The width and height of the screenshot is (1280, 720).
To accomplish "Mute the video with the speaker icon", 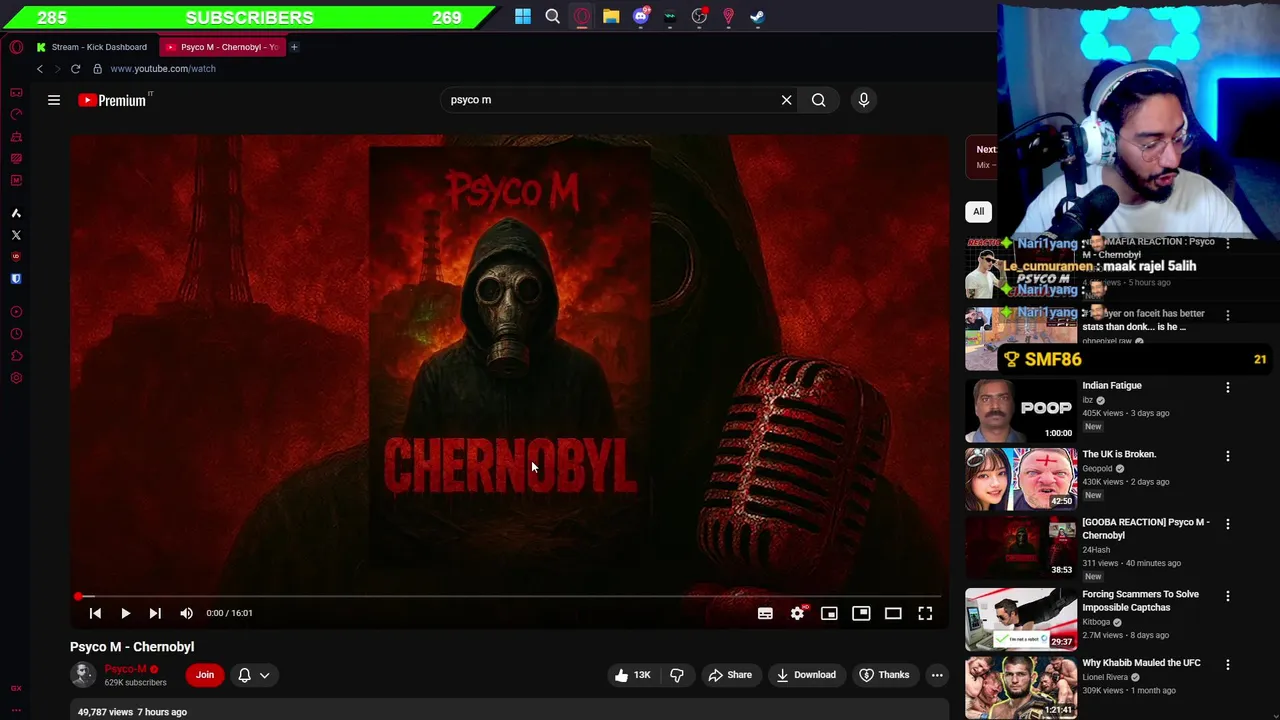I will (x=186, y=613).
